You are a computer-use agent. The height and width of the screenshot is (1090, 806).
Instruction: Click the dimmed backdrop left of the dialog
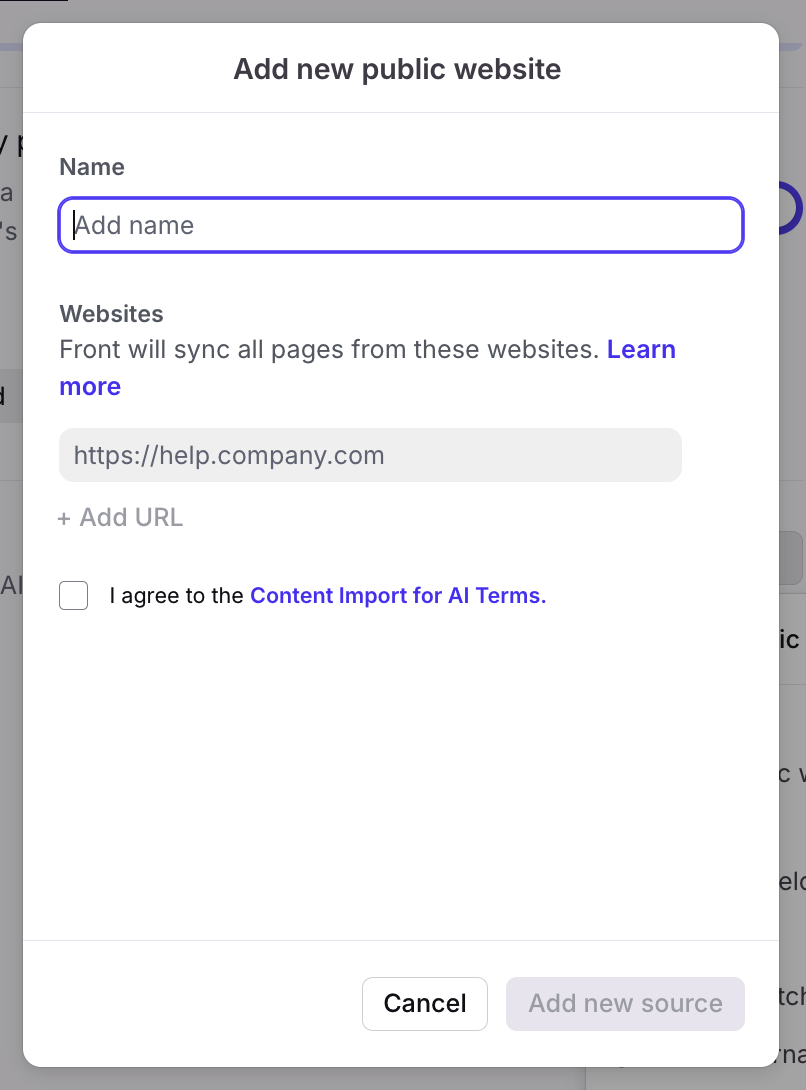pyautogui.click(x=10, y=700)
